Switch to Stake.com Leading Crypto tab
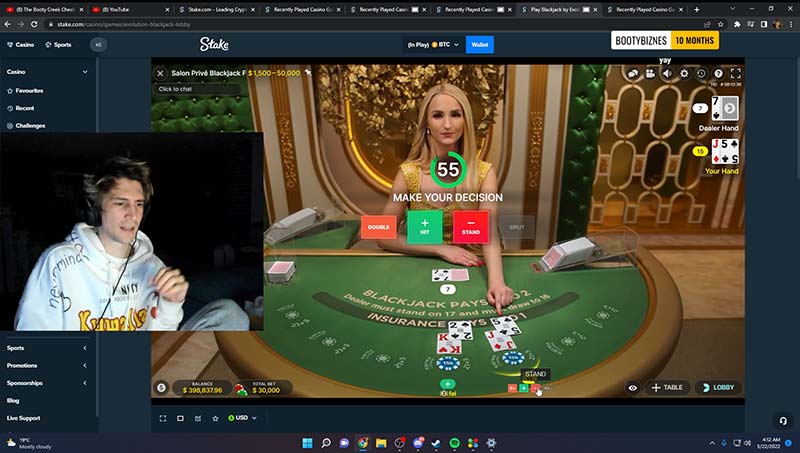This screenshot has width=800, height=453. tap(216, 9)
